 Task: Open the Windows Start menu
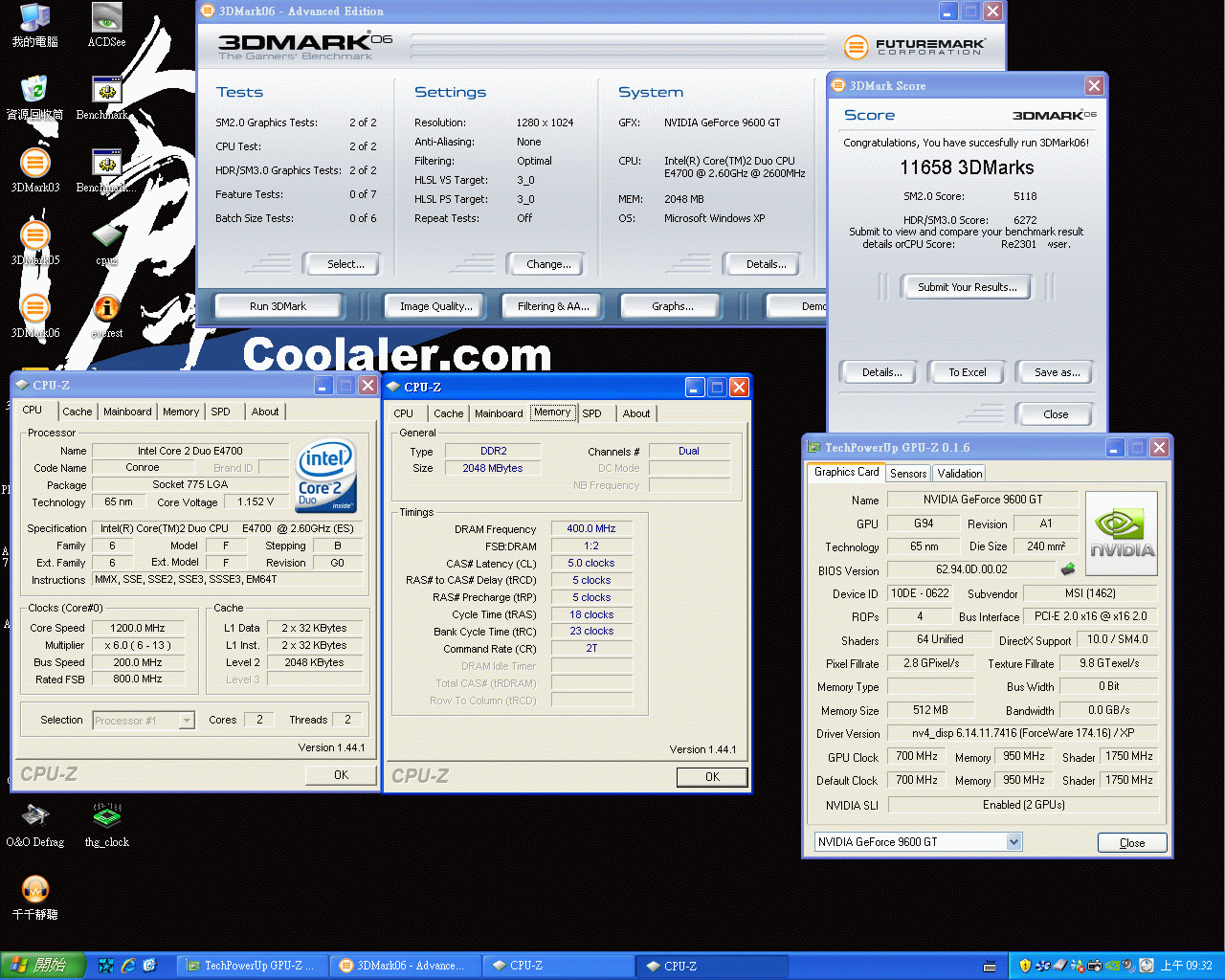click(x=43, y=966)
